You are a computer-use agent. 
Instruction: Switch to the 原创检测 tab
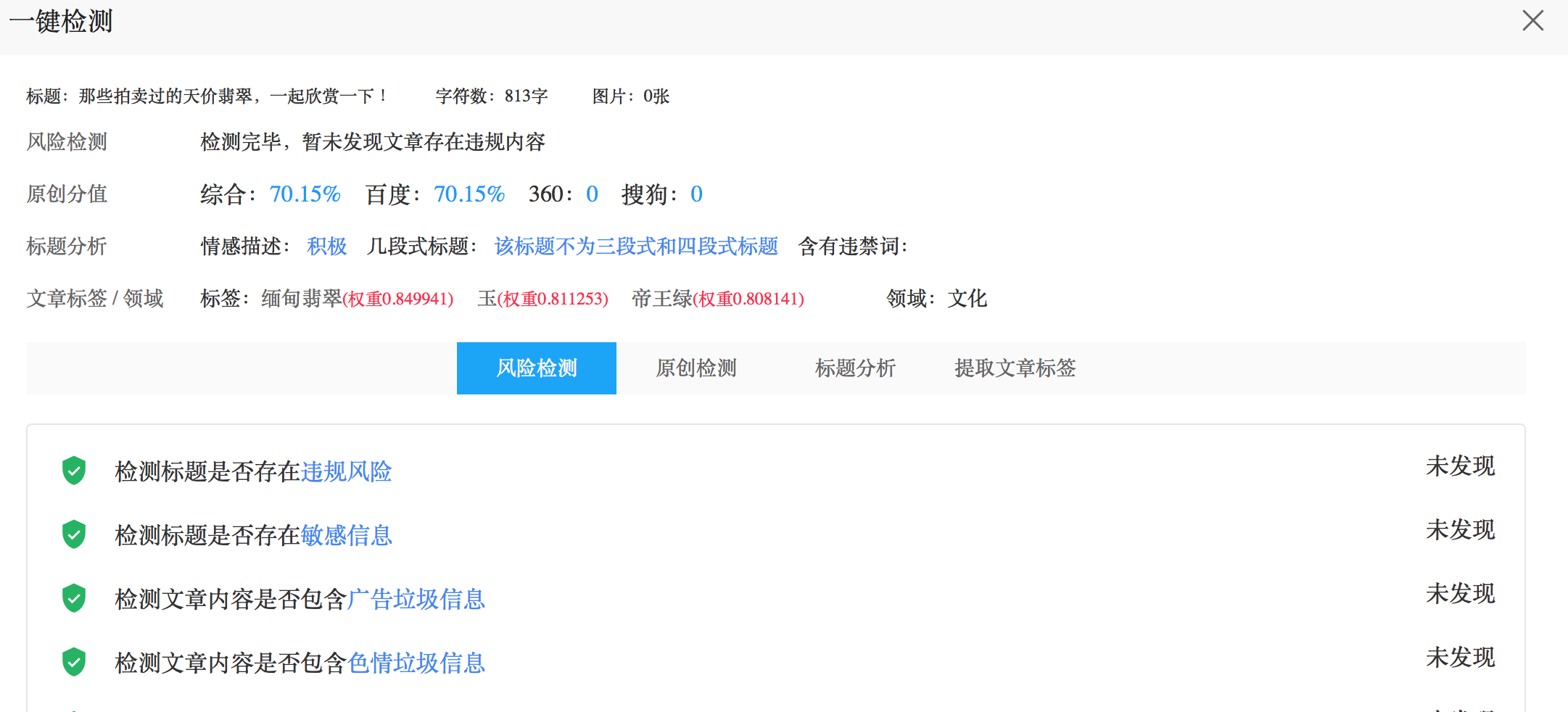pyautogui.click(x=696, y=368)
